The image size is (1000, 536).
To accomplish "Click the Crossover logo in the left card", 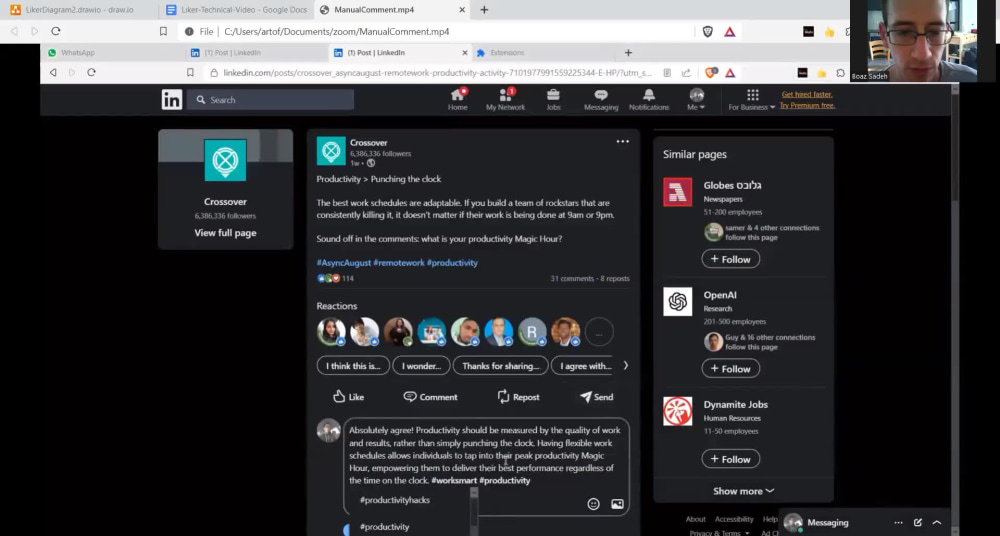I will pos(225,160).
